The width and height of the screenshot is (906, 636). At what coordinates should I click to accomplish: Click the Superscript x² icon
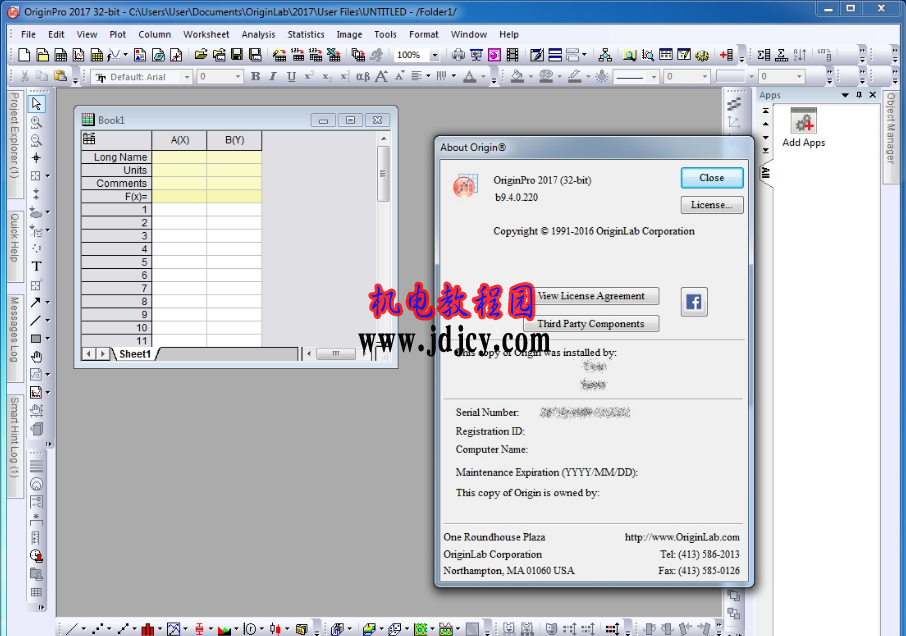tap(309, 77)
